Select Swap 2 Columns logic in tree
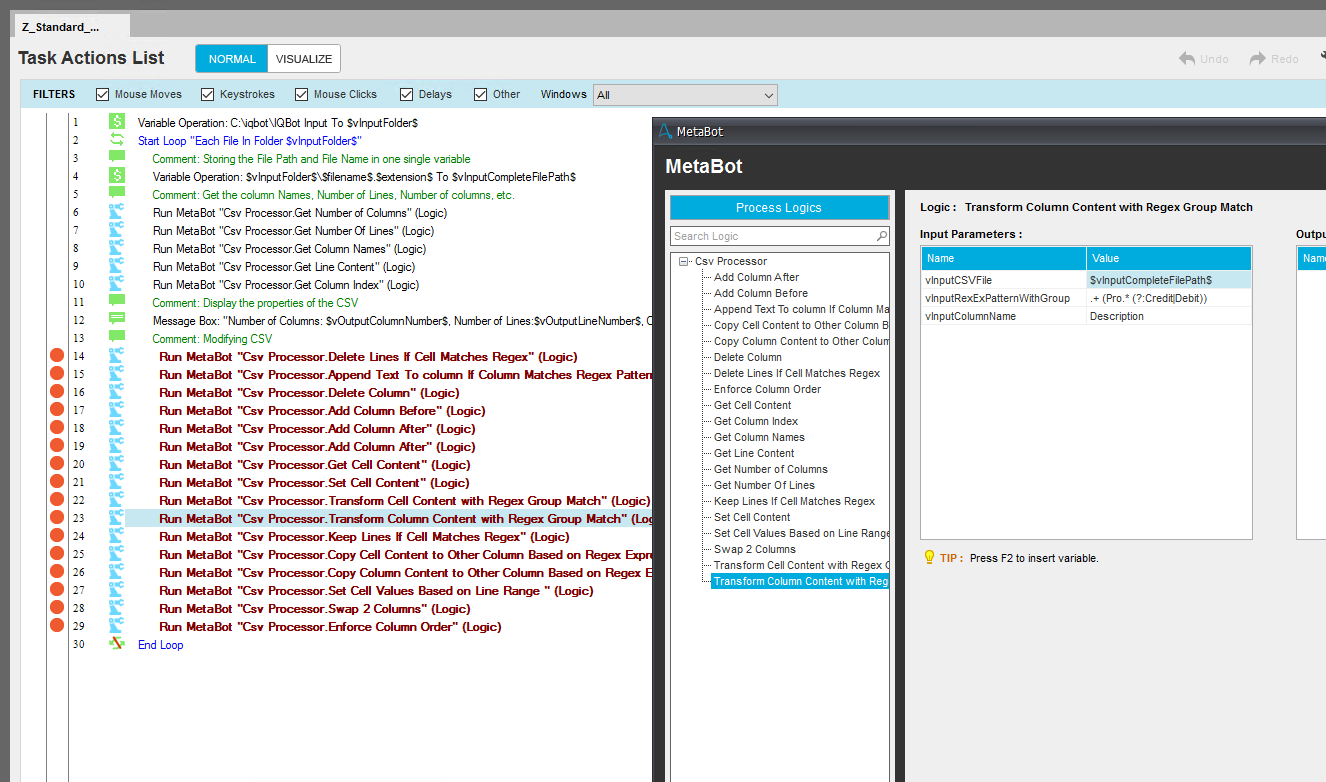The width and height of the screenshot is (1326, 782). click(x=755, y=549)
